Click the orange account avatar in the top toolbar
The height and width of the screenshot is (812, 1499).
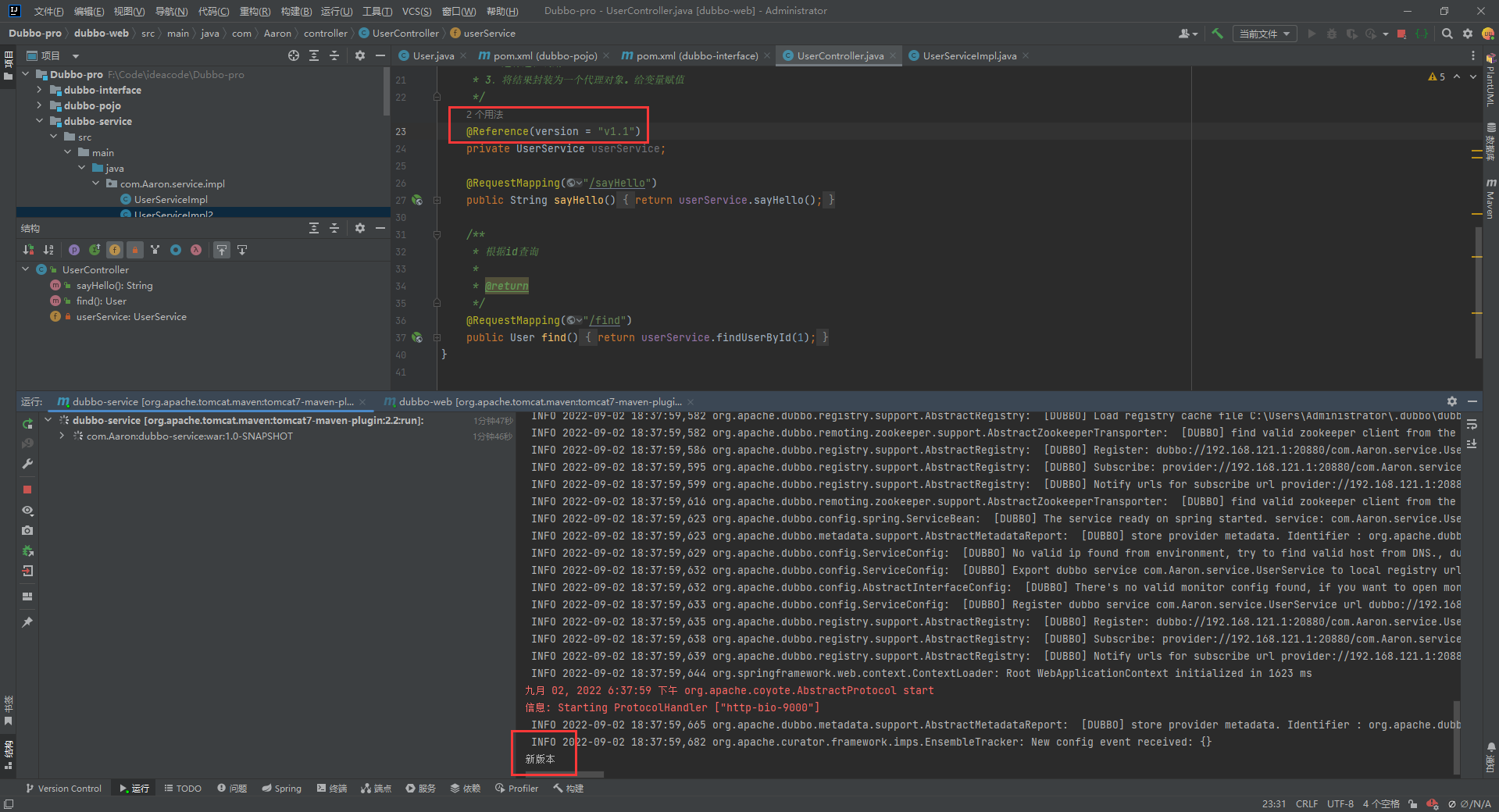[1488, 34]
